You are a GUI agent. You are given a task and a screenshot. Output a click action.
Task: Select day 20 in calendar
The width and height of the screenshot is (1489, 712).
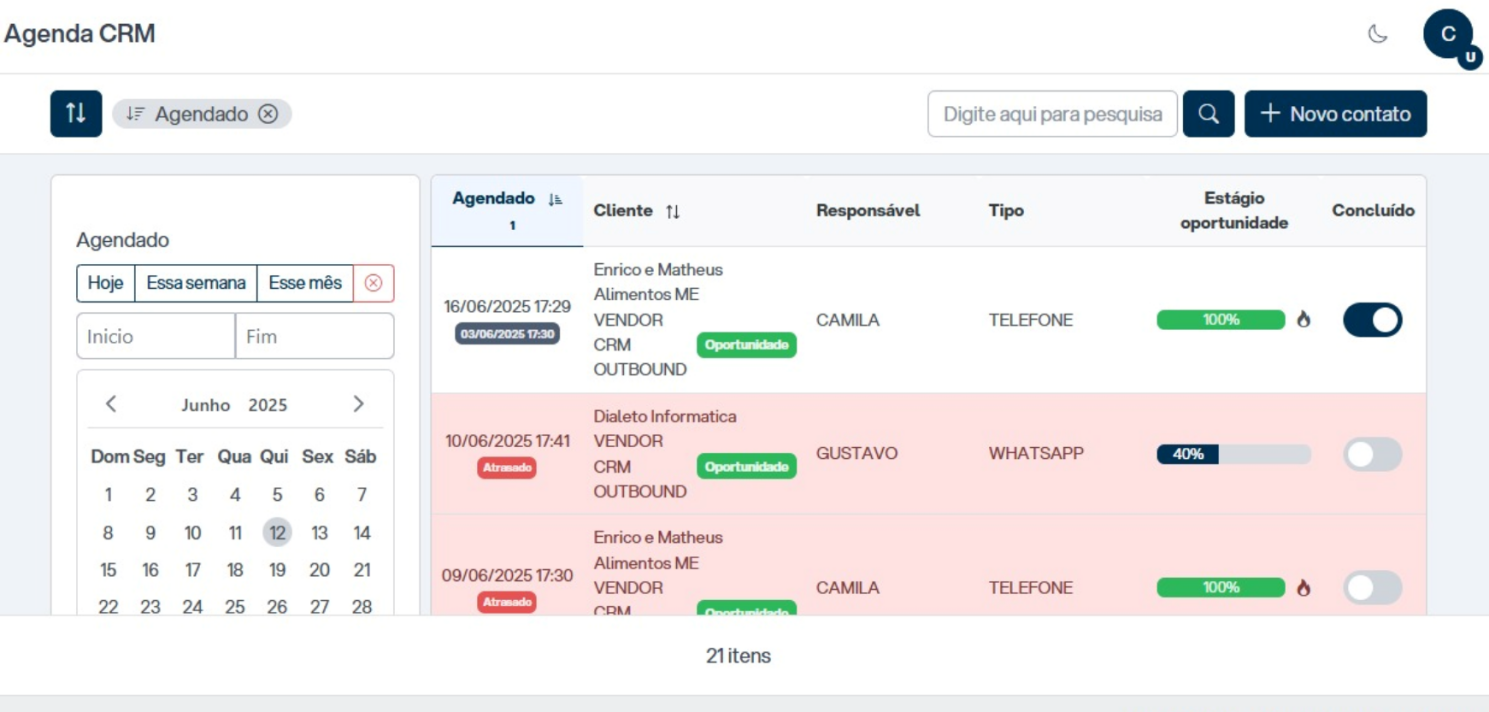319,570
